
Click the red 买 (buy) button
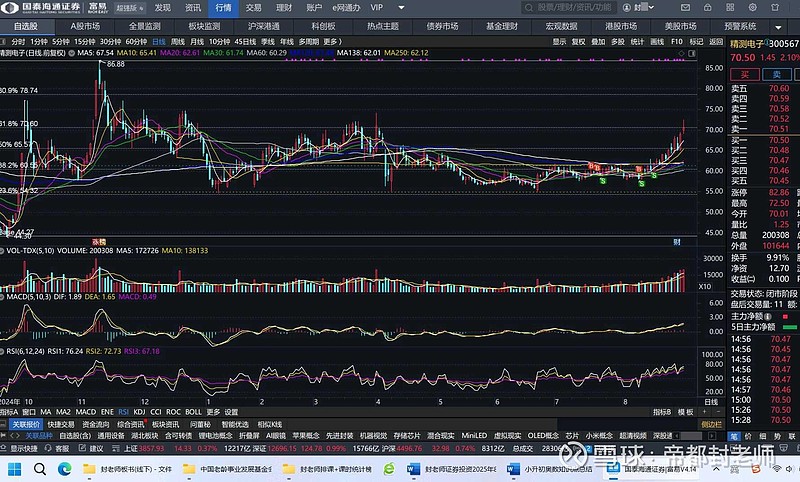(745, 74)
